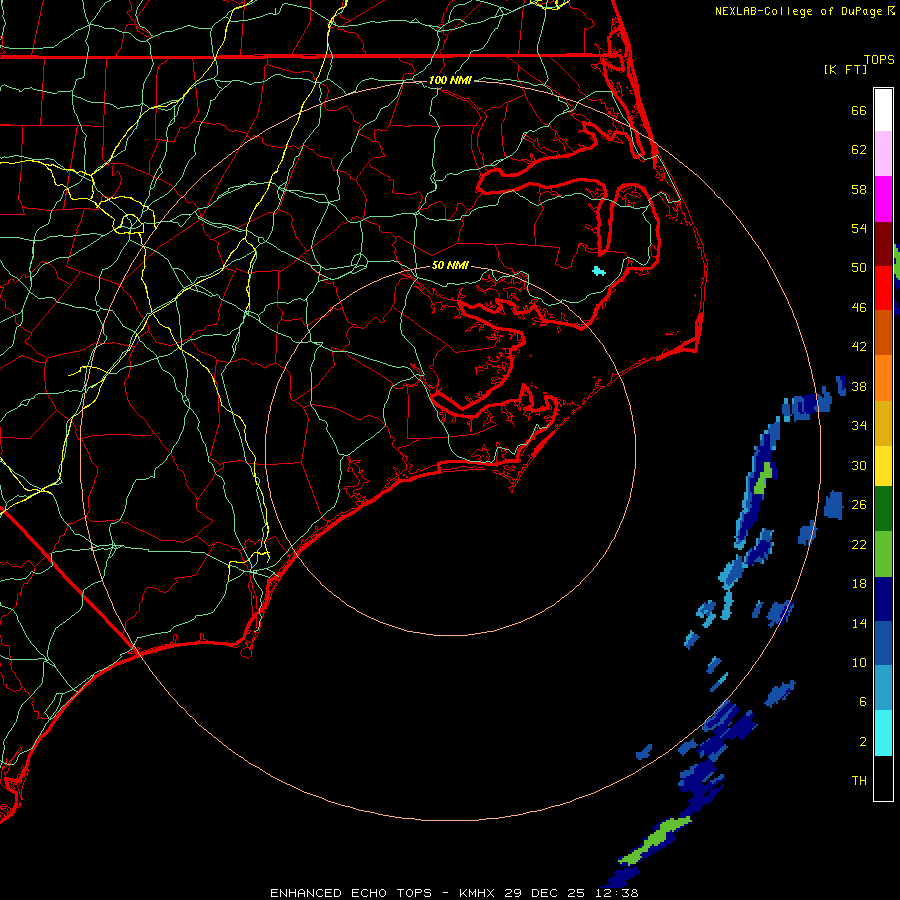Select the white swatch above legend value 66
The width and height of the screenshot is (900, 900).
tap(883, 110)
